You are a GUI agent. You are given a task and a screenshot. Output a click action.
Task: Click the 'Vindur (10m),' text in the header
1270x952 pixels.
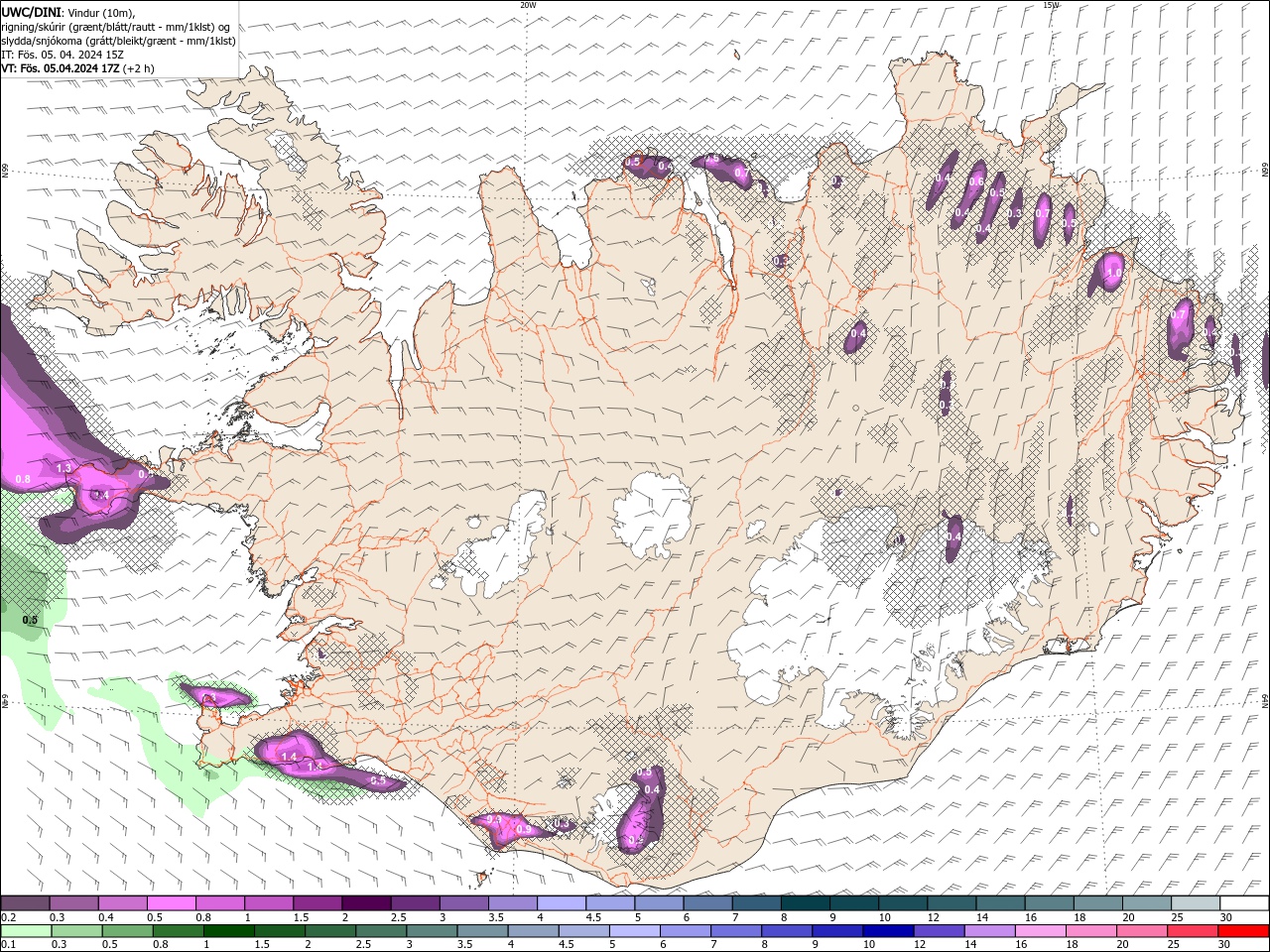coord(102,12)
